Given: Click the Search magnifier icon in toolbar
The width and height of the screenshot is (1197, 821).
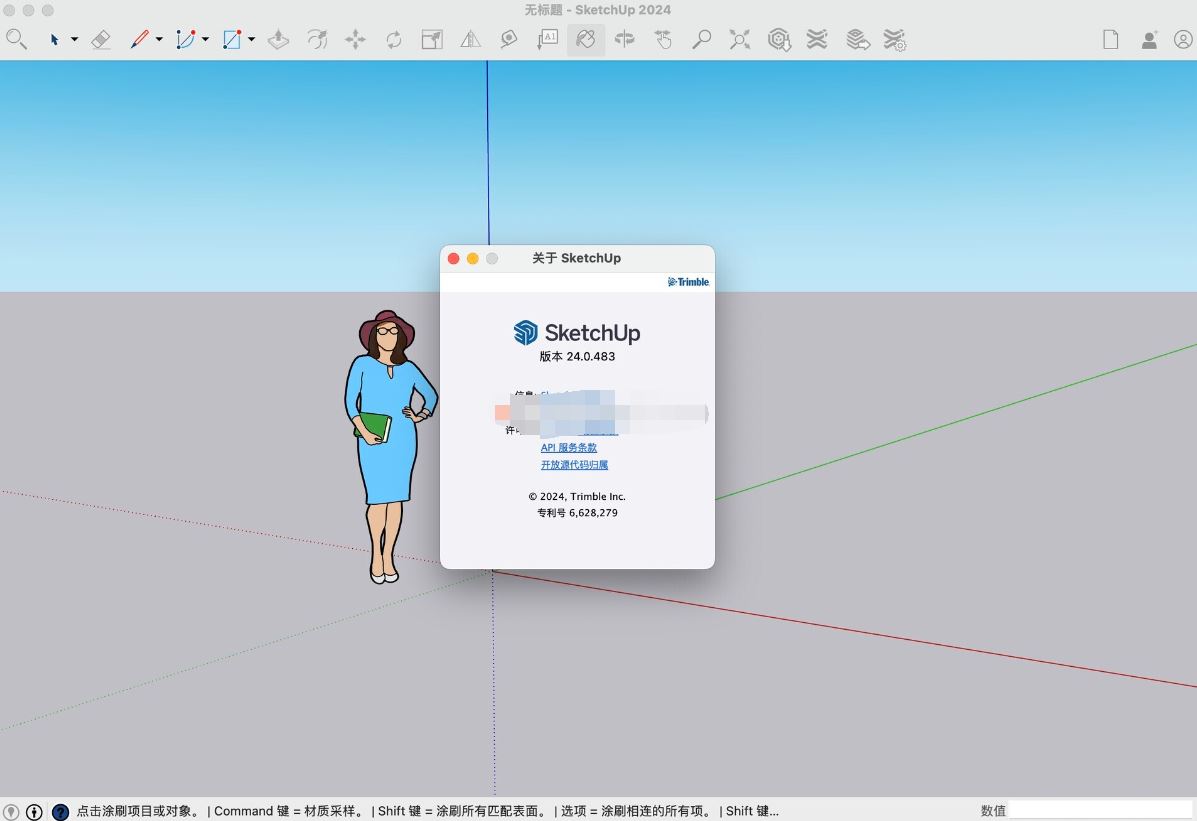Looking at the screenshot, I should coord(16,39).
